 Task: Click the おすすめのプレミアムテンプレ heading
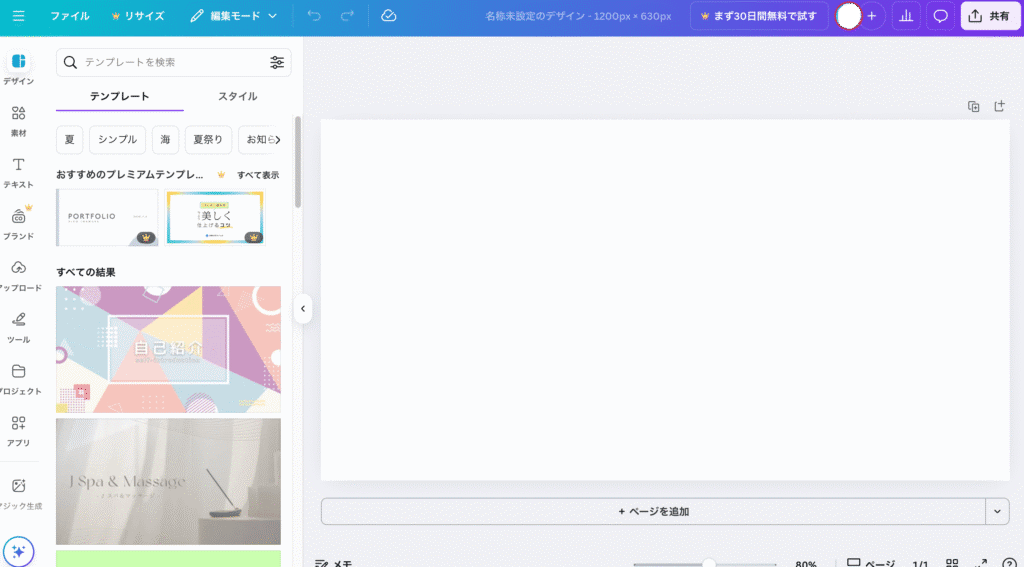point(129,174)
